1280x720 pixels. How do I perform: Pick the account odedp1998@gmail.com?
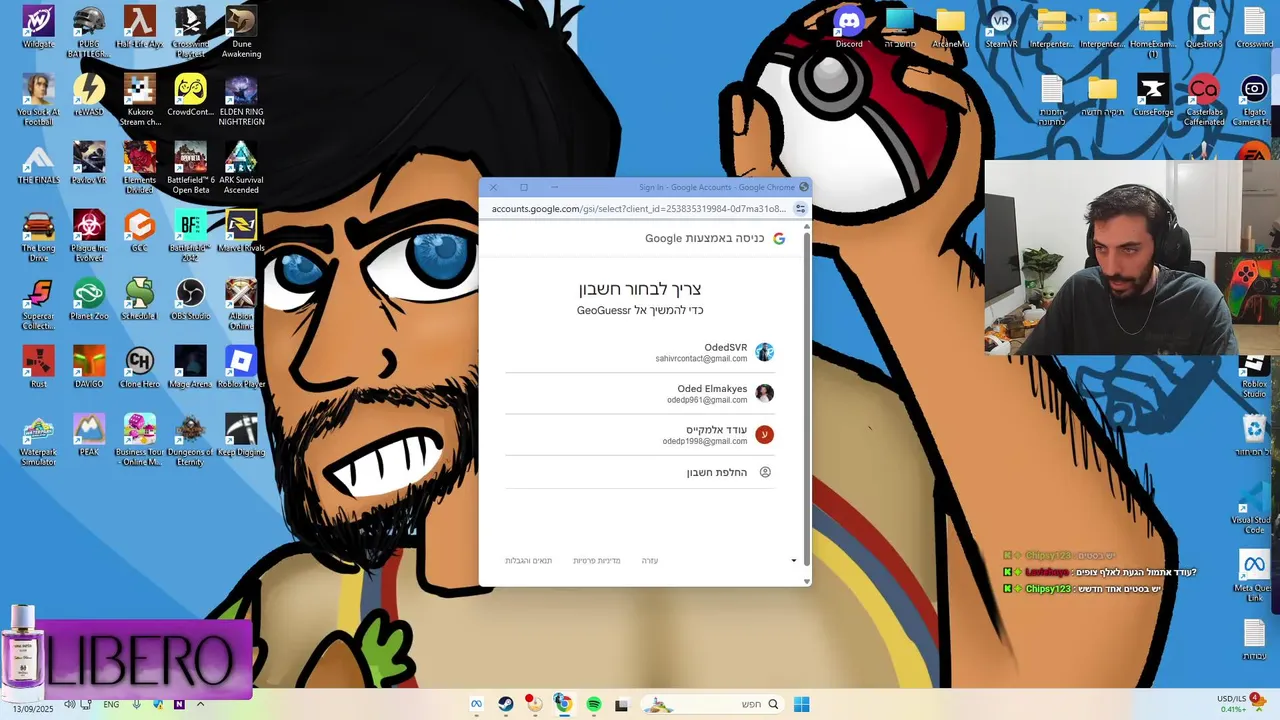[640, 435]
